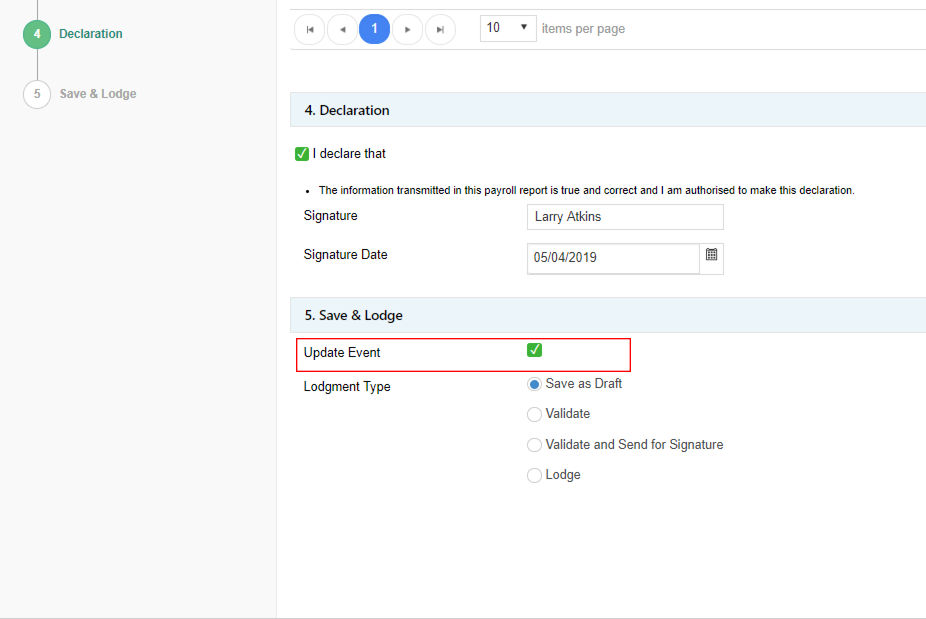
Task: Go to first page pagination arrow
Action: tap(309, 29)
